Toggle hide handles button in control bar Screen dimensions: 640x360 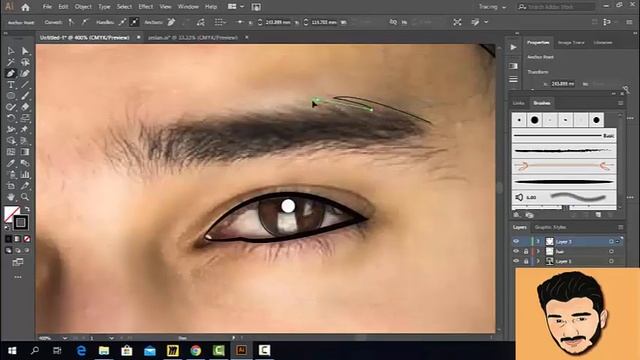tap(134, 22)
